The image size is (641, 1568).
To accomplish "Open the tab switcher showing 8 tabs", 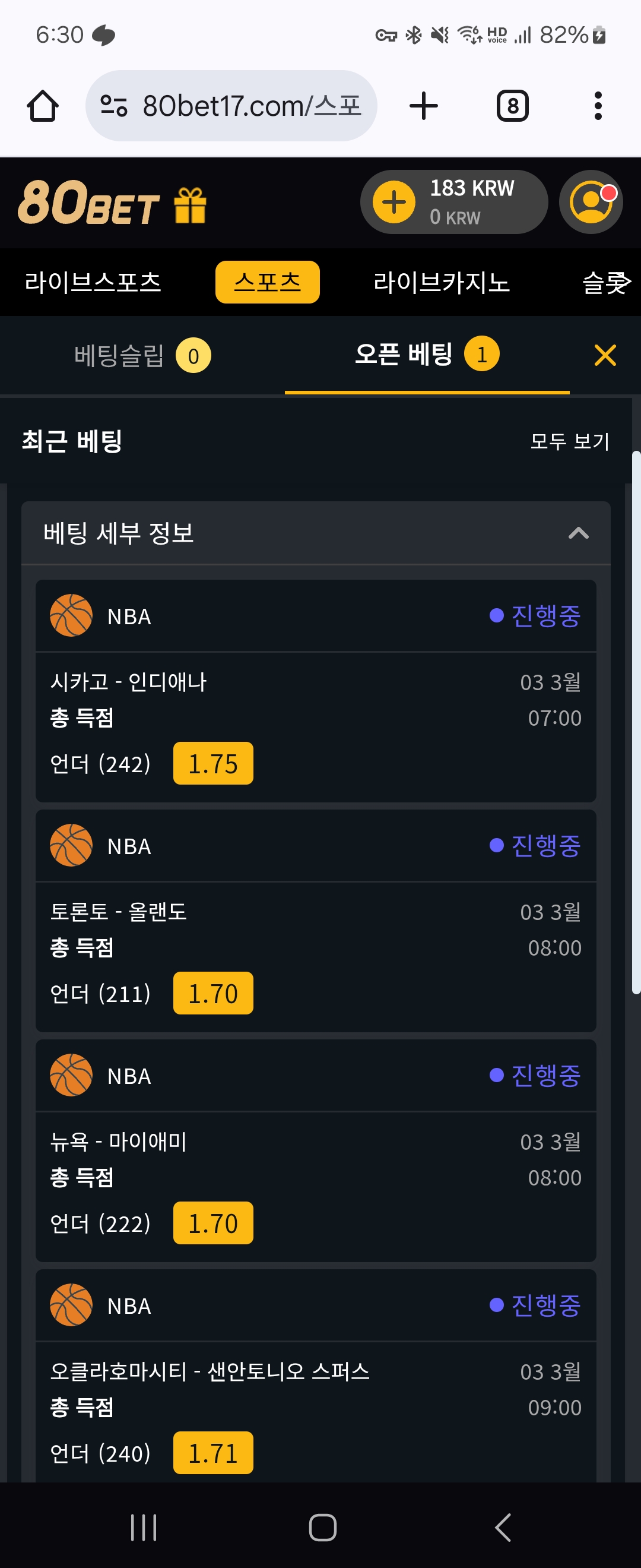I will (513, 106).
